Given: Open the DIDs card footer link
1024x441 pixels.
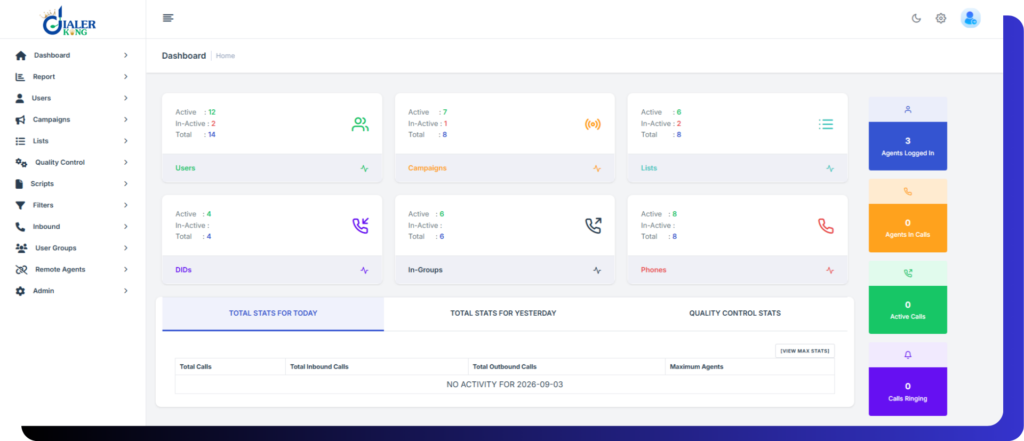Looking at the screenshot, I should pos(184,270).
